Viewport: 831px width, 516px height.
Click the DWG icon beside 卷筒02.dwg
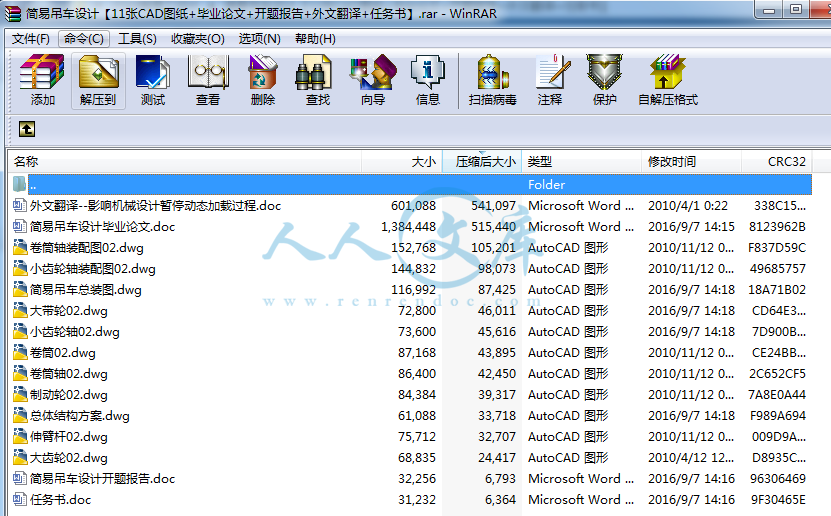click(20, 352)
